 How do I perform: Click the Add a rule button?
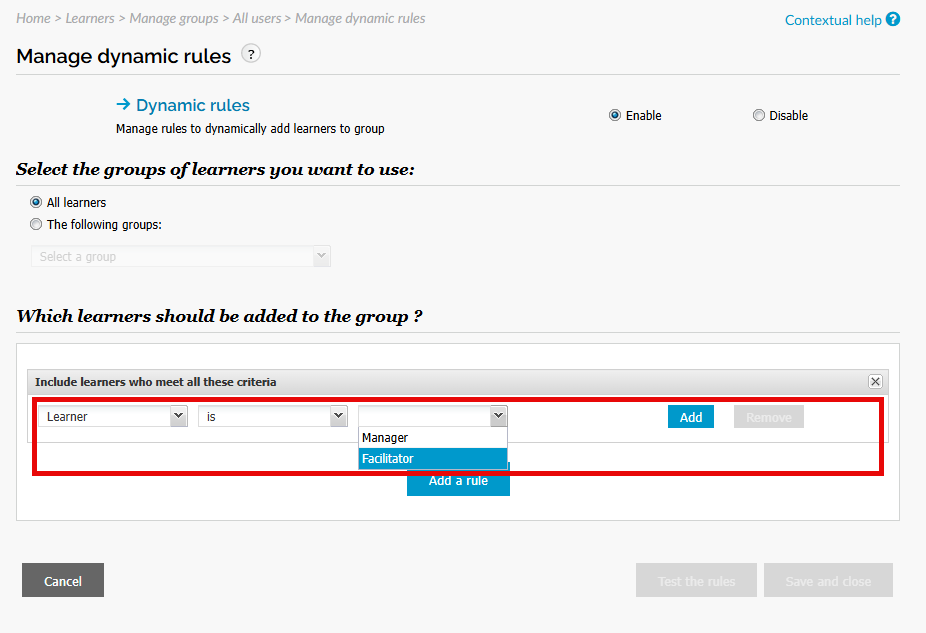pyautogui.click(x=458, y=483)
